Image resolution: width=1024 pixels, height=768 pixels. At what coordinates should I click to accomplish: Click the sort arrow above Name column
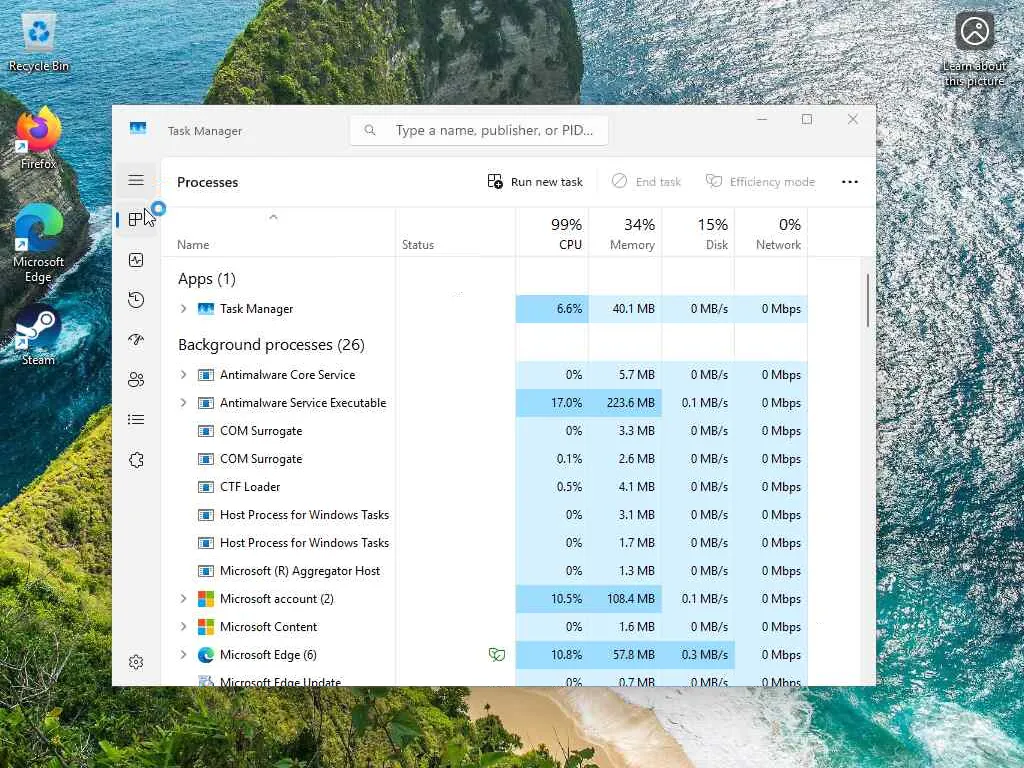coord(274,217)
